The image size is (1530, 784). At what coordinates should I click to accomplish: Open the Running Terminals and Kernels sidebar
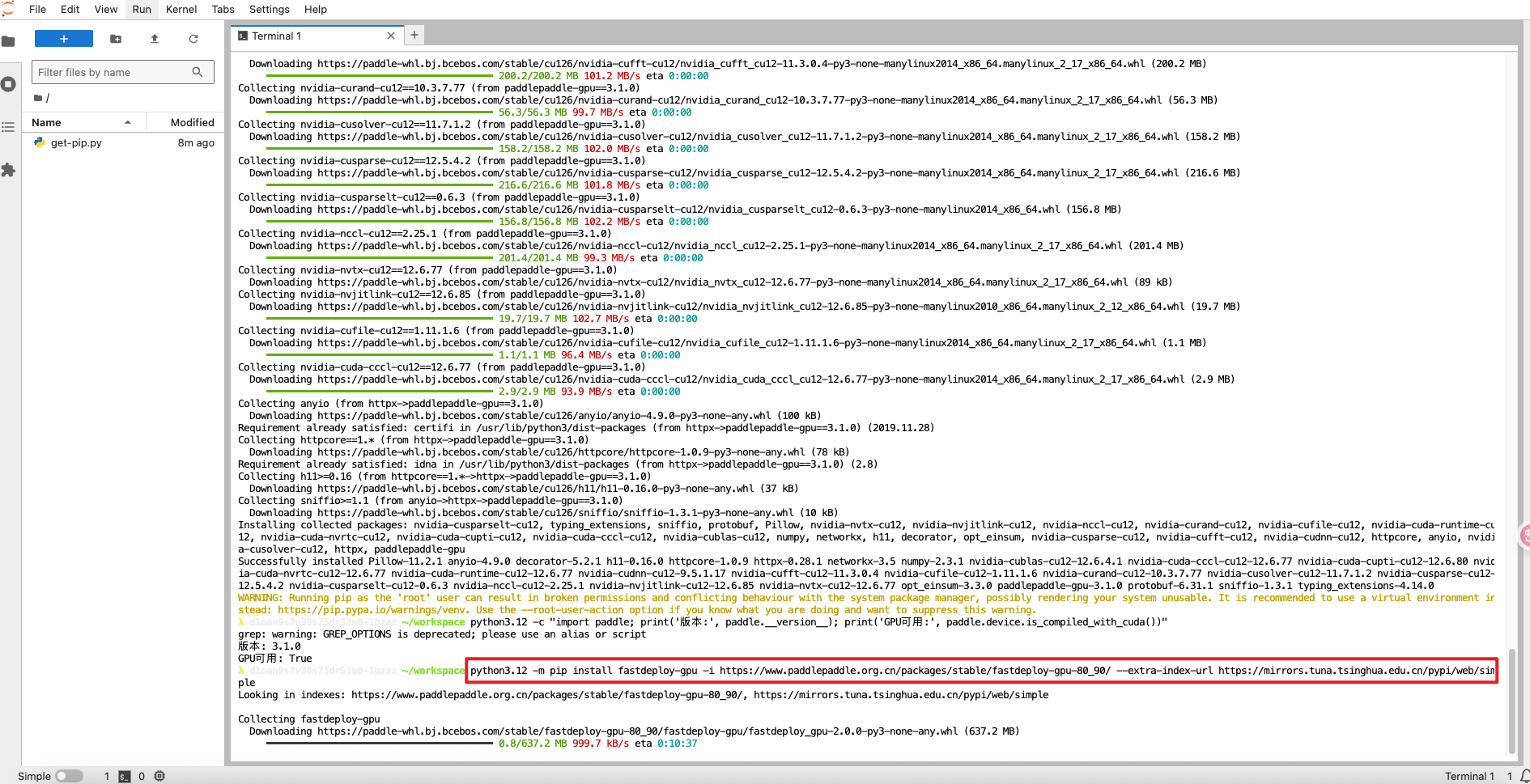[x=9, y=84]
